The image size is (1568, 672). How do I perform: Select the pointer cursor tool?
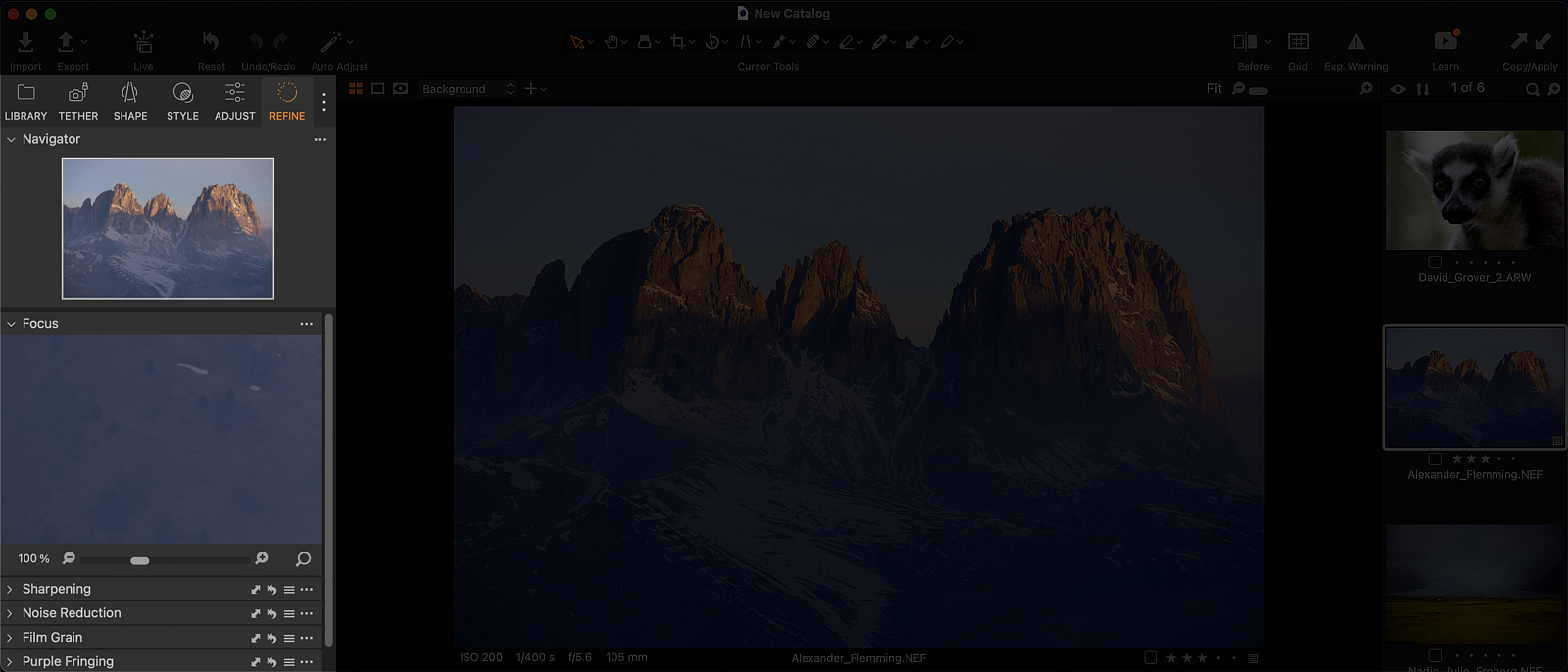point(576,42)
